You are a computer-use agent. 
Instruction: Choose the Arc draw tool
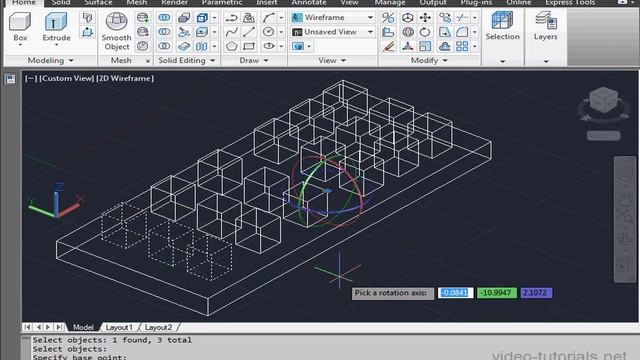tap(269, 18)
